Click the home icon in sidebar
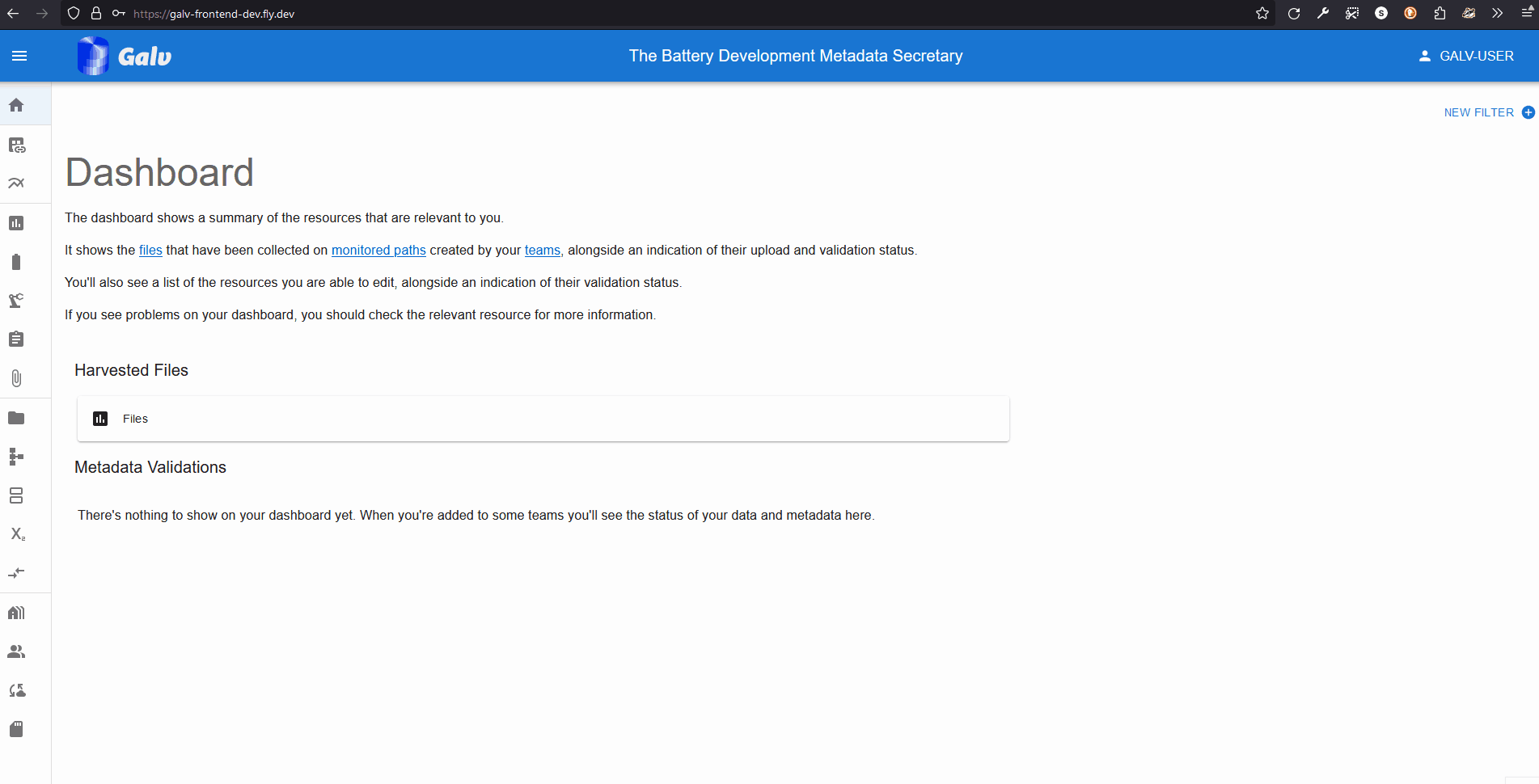The width and height of the screenshot is (1539, 784). pyautogui.click(x=16, y=105)
